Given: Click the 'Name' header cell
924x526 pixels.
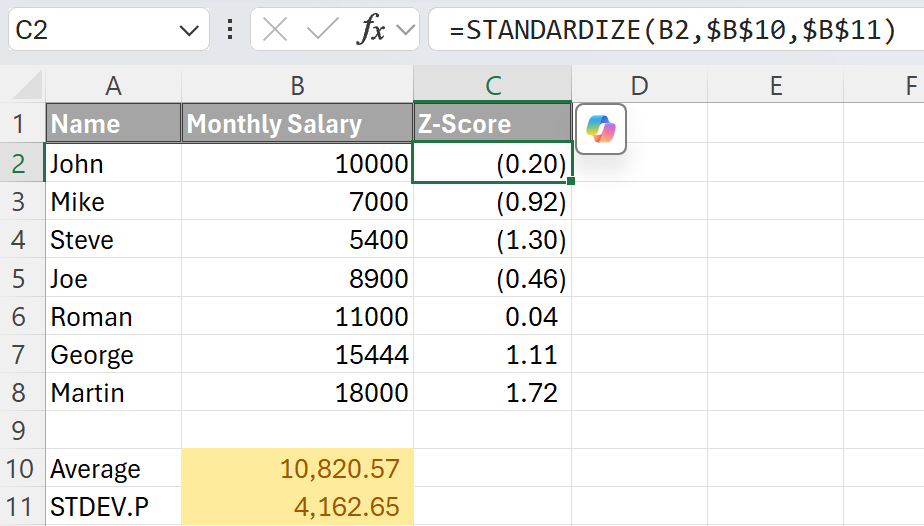Looking at the screenshot, I should click(113, 123).
